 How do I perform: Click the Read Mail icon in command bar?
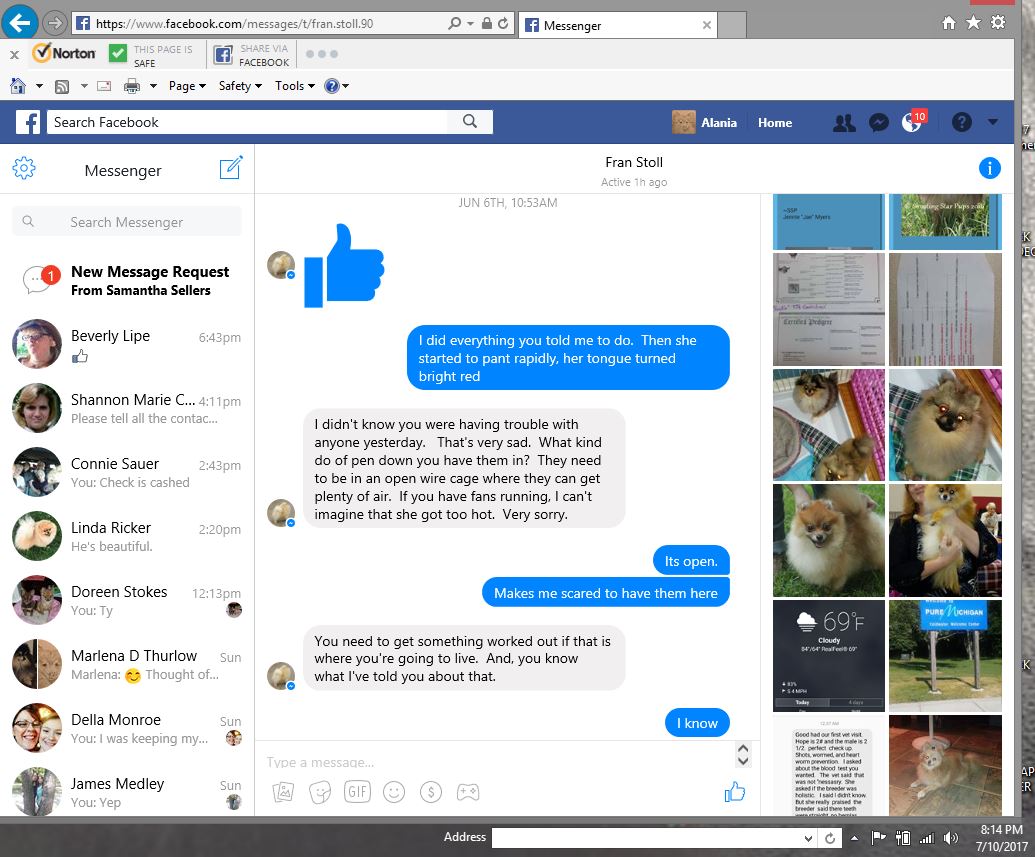pyautogui.click(x=104, y=86)
